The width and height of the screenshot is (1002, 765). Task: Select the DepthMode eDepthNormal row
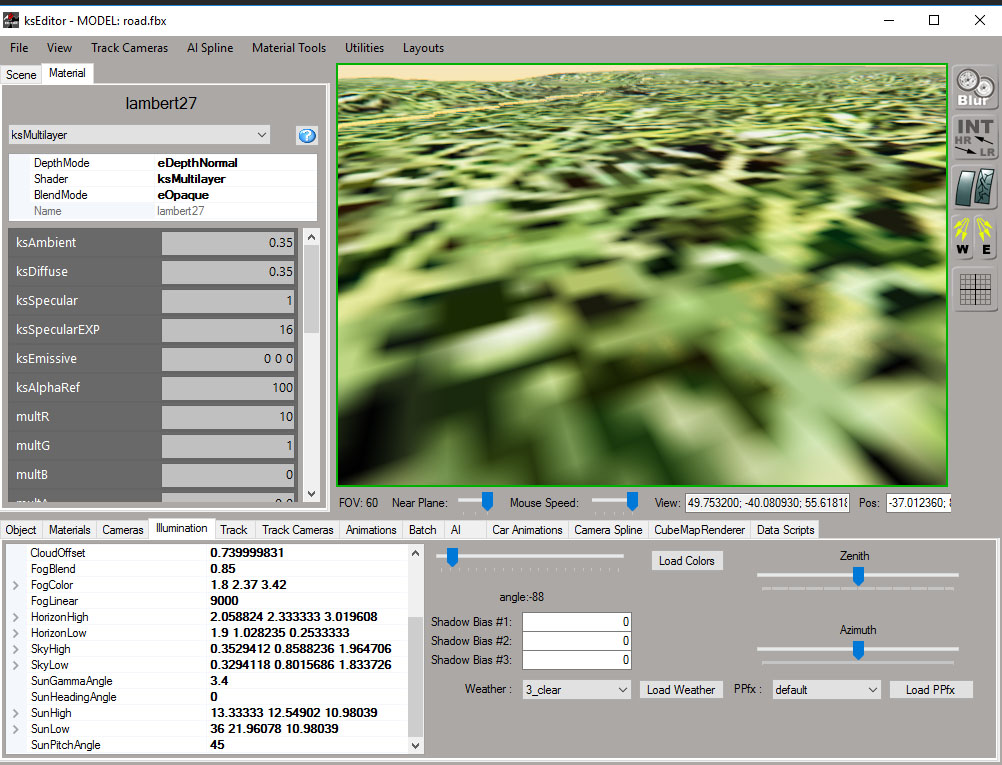[163, 163]
